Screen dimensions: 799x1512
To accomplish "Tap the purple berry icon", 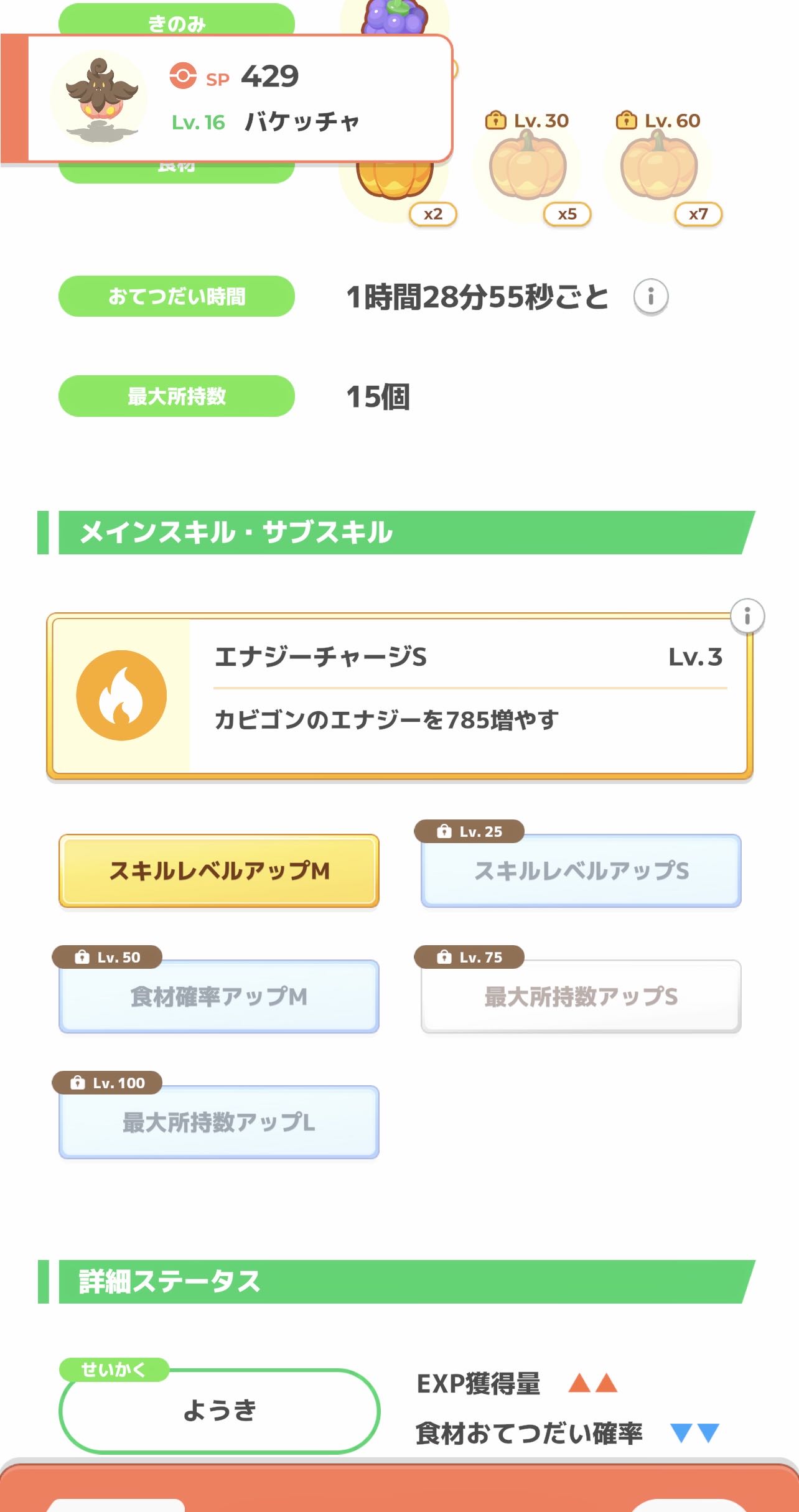I will (395, 16).
